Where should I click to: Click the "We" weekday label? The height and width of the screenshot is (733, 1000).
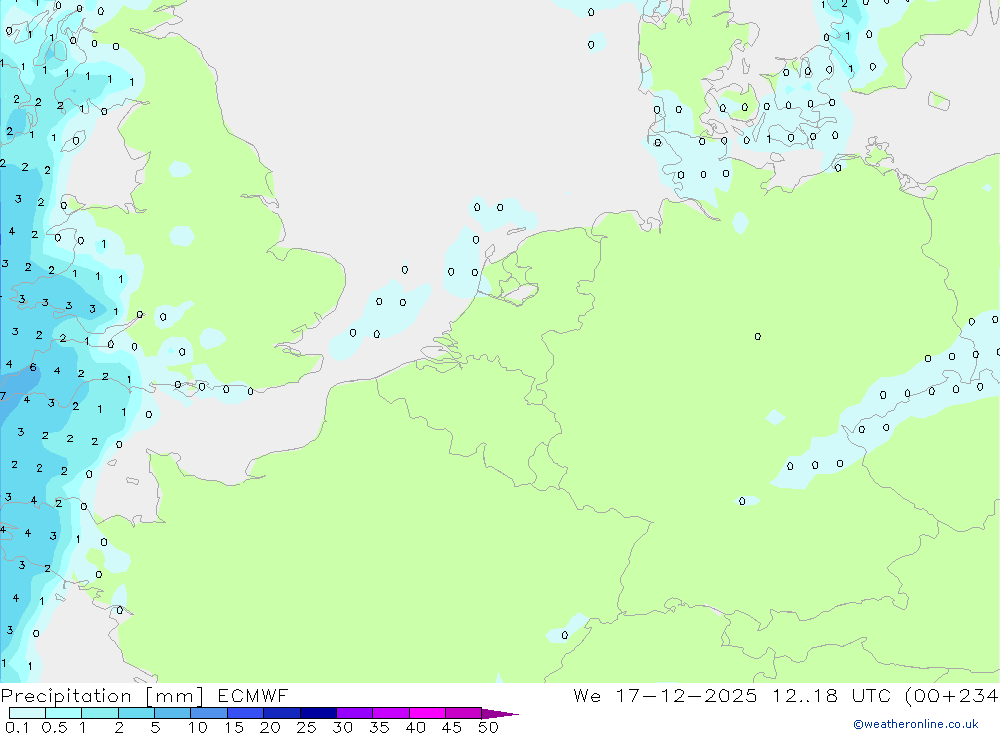pos(586,696)
